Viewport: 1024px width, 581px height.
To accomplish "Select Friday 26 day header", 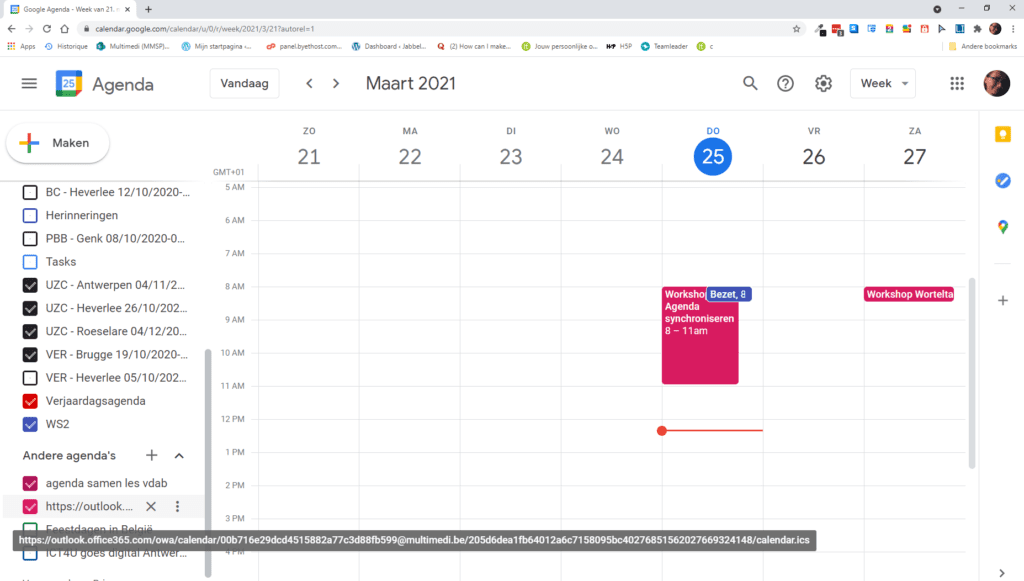I will (814, 157).
